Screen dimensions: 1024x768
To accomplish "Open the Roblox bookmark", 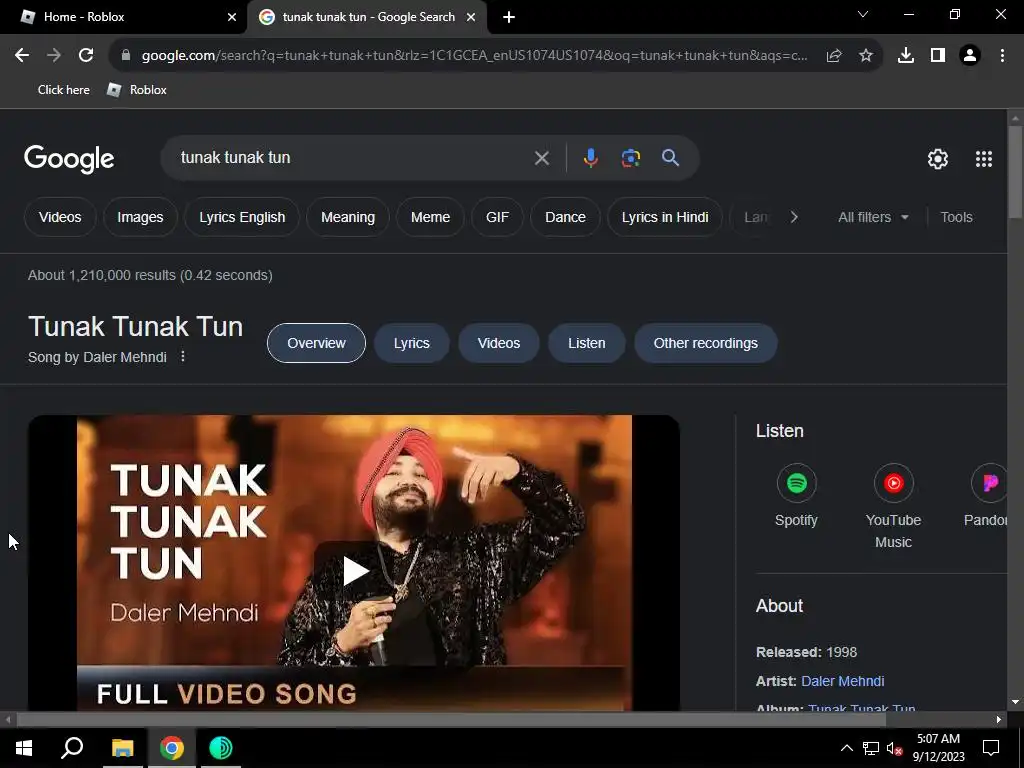I will tap(137, 90).
